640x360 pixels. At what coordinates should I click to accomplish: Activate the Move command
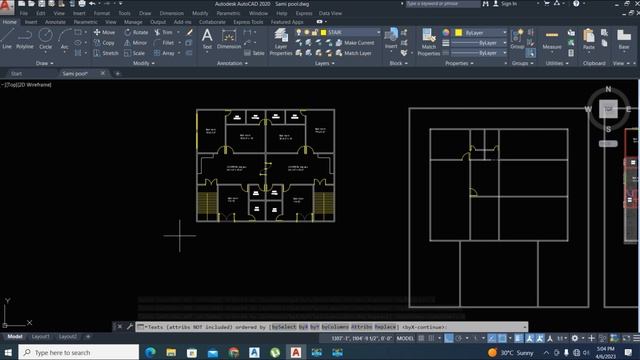[x=104, y=32]
